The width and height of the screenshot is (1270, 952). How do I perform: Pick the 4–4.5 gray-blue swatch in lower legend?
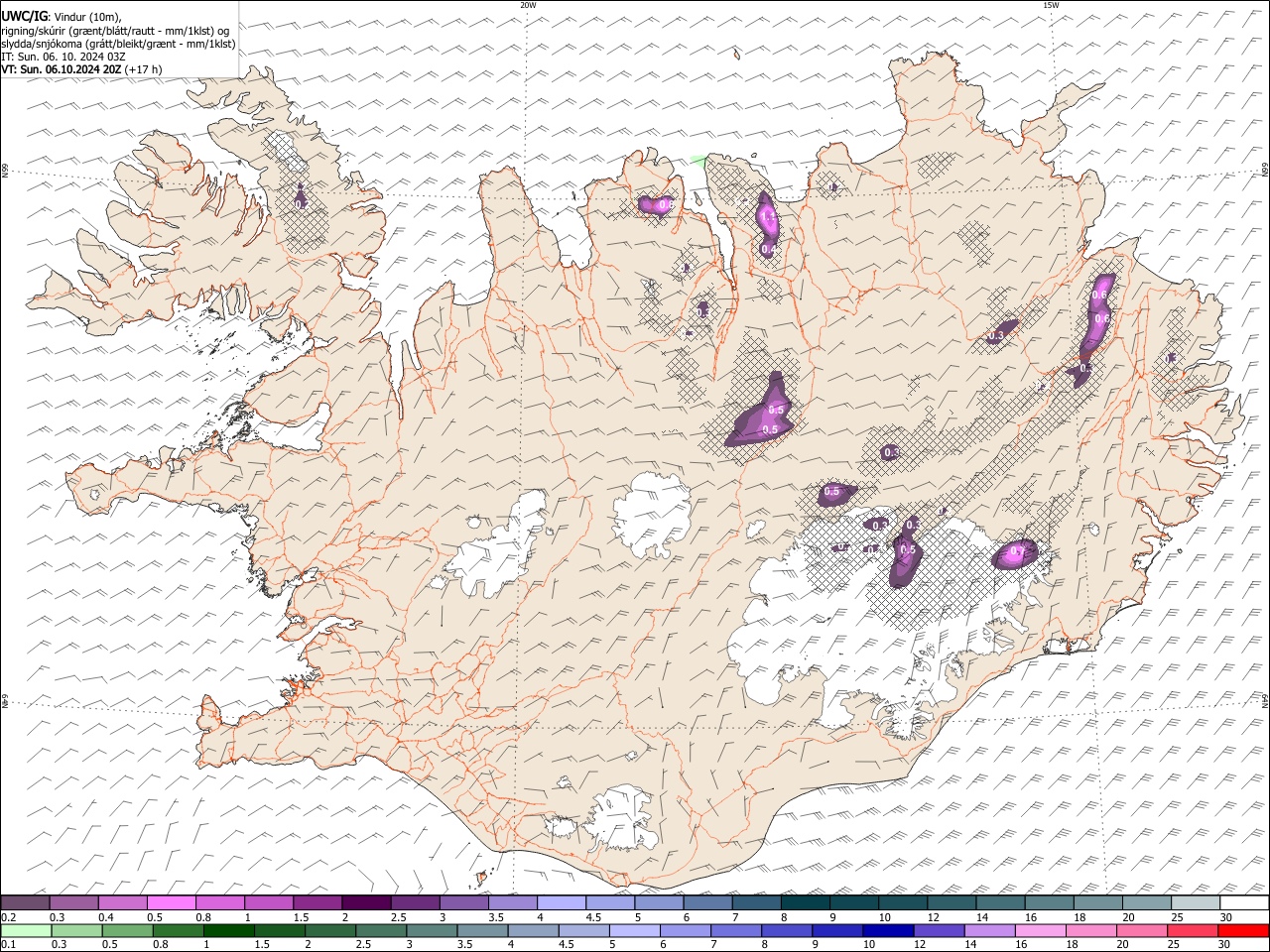click(x=533, y=930)
